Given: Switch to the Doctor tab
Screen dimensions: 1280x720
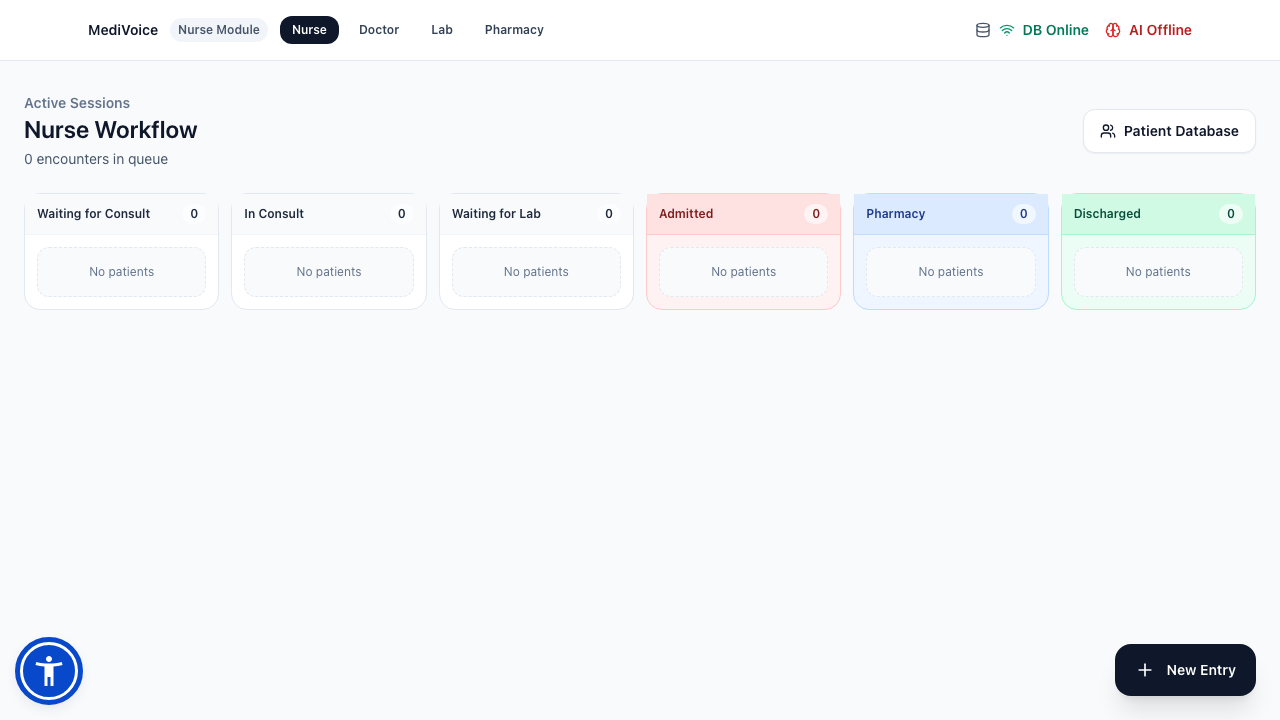Looking at the screenshot, I should tap(379, 30).
